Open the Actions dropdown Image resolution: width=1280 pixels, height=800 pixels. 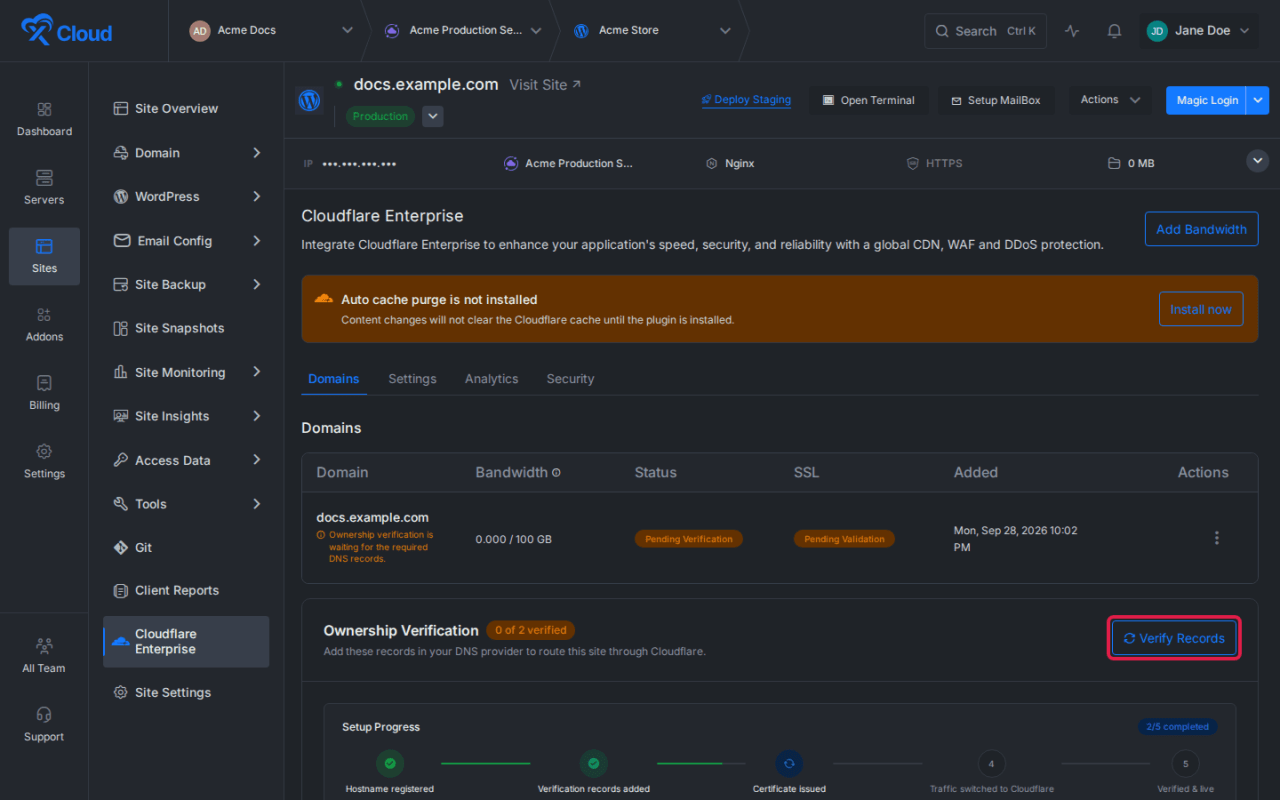click(1110, 100)
